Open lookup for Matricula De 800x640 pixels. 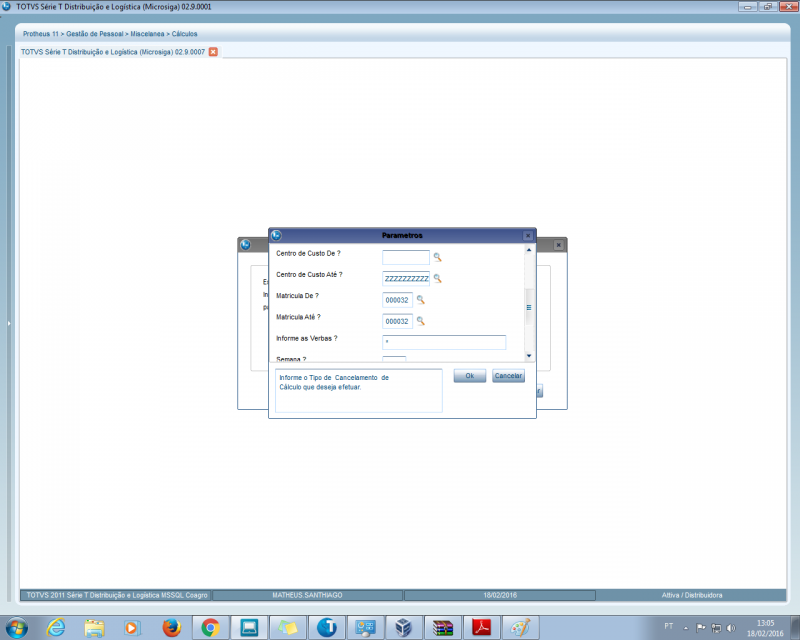click(420, 300)
